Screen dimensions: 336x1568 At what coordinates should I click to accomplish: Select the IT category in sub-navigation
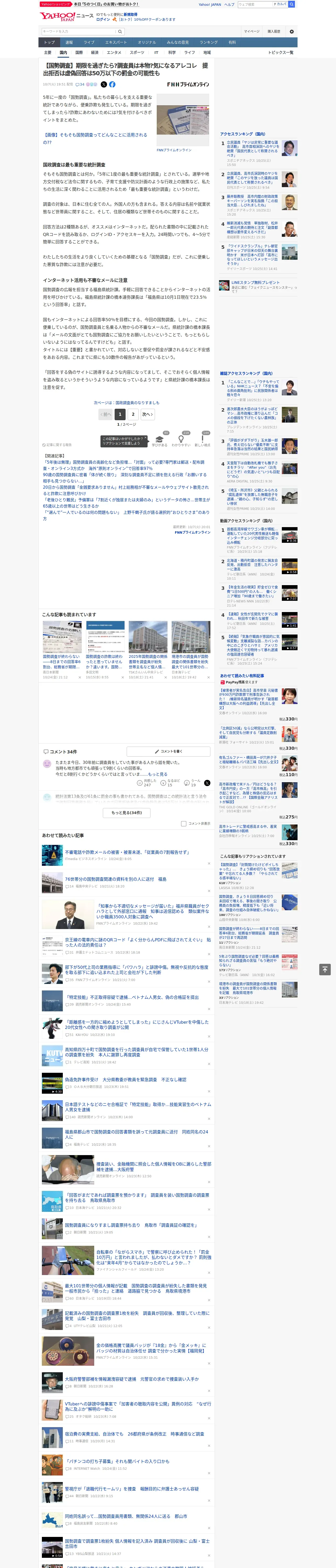click(x=156, y=52)
